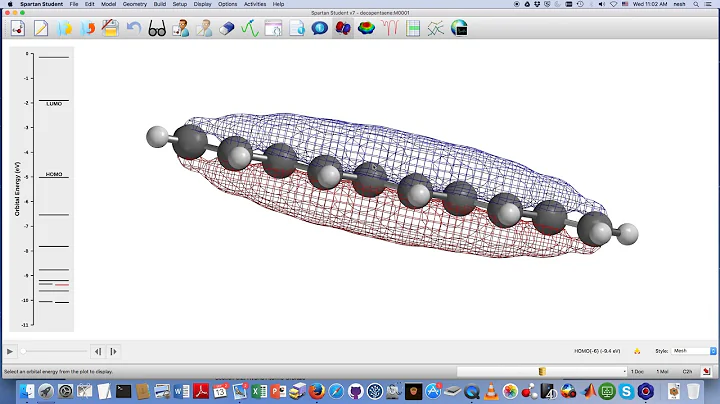Select the LUMO energy level line
This screenshot has height=404, width=720.
point(54,101)
